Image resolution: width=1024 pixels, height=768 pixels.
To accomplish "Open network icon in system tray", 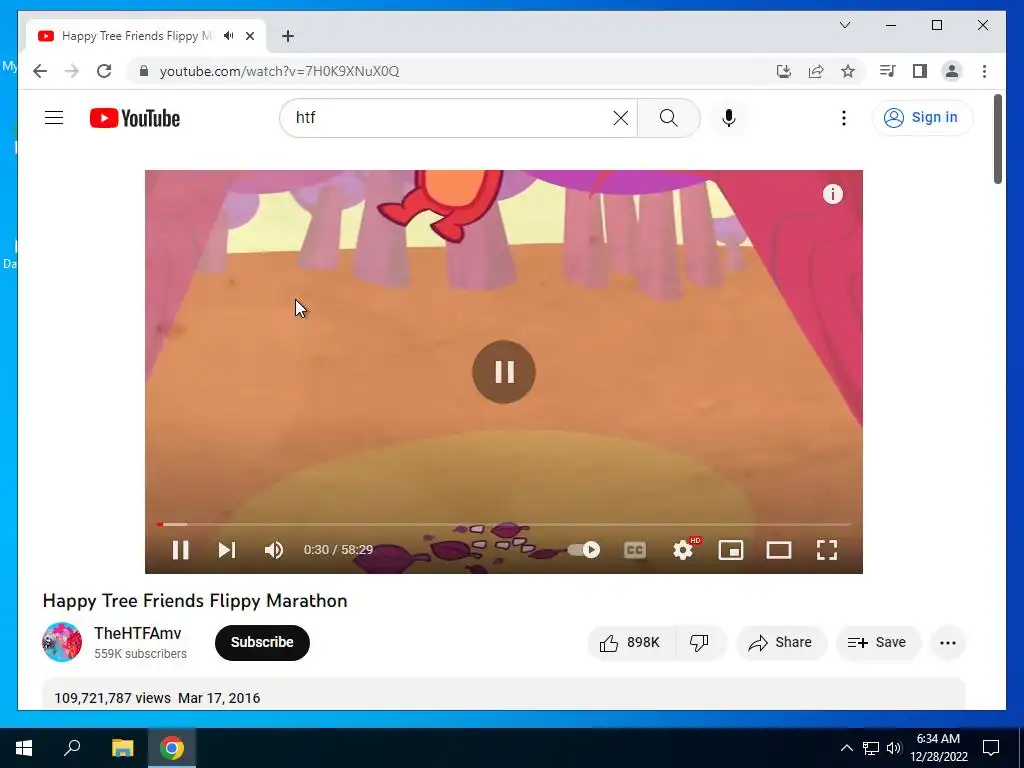I will pyautogui.click(x=871, y=748).
